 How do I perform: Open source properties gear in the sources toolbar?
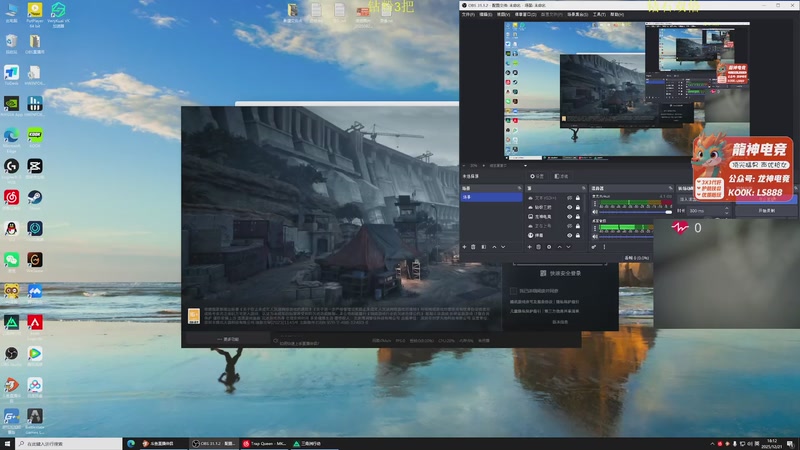(x=549, y=247)
